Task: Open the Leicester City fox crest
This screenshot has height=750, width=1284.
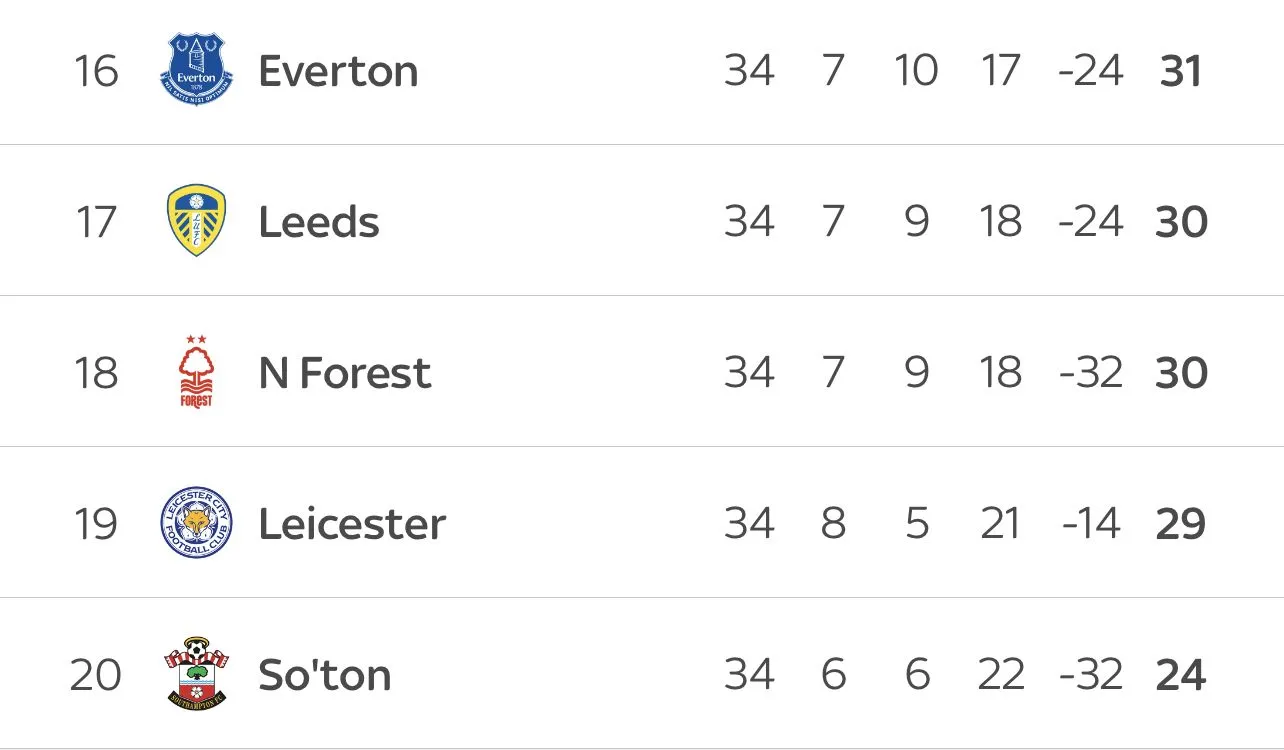Action: pos(196,523)
